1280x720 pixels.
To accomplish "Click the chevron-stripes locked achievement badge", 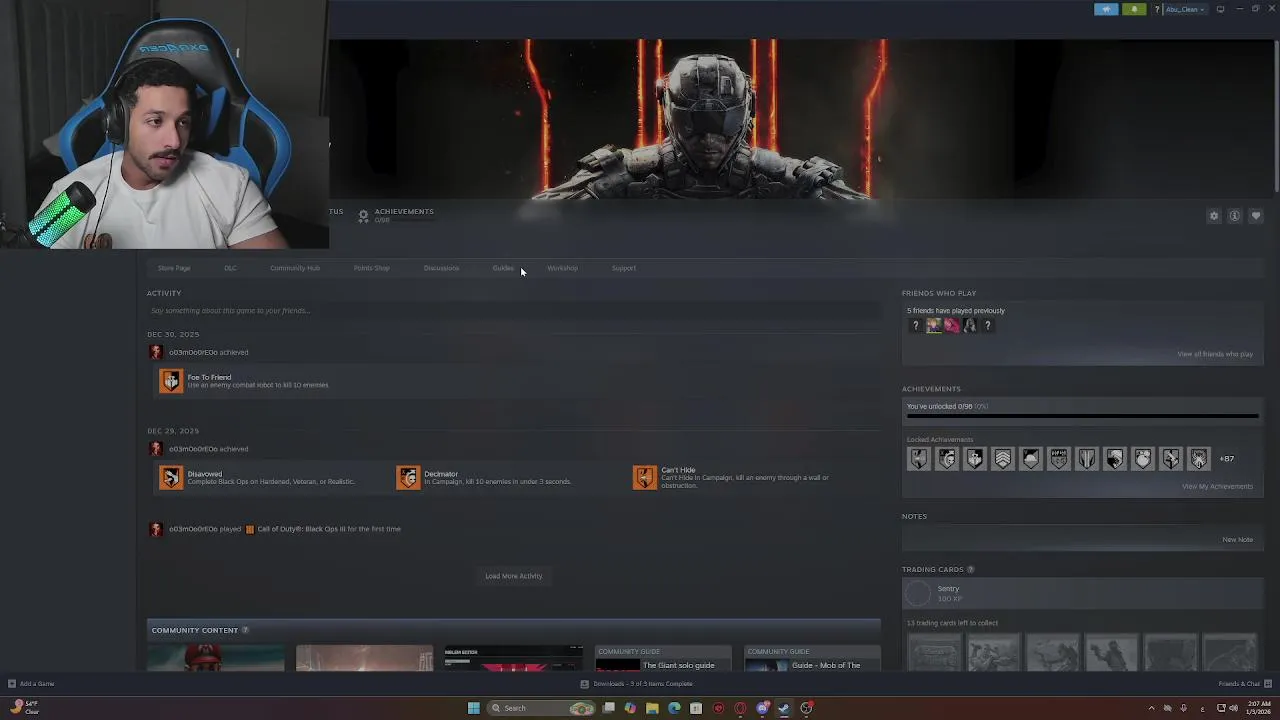I will point(1002,459).
